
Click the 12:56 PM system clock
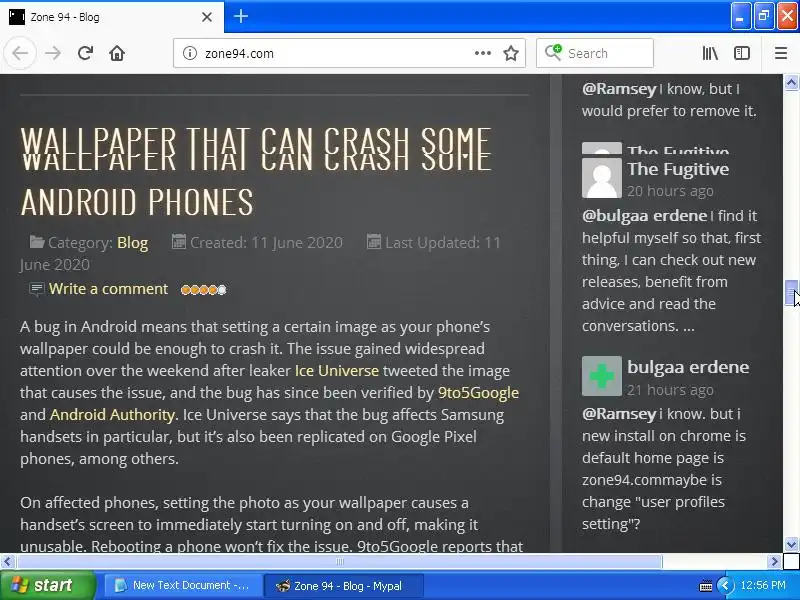tap(763, 585)
